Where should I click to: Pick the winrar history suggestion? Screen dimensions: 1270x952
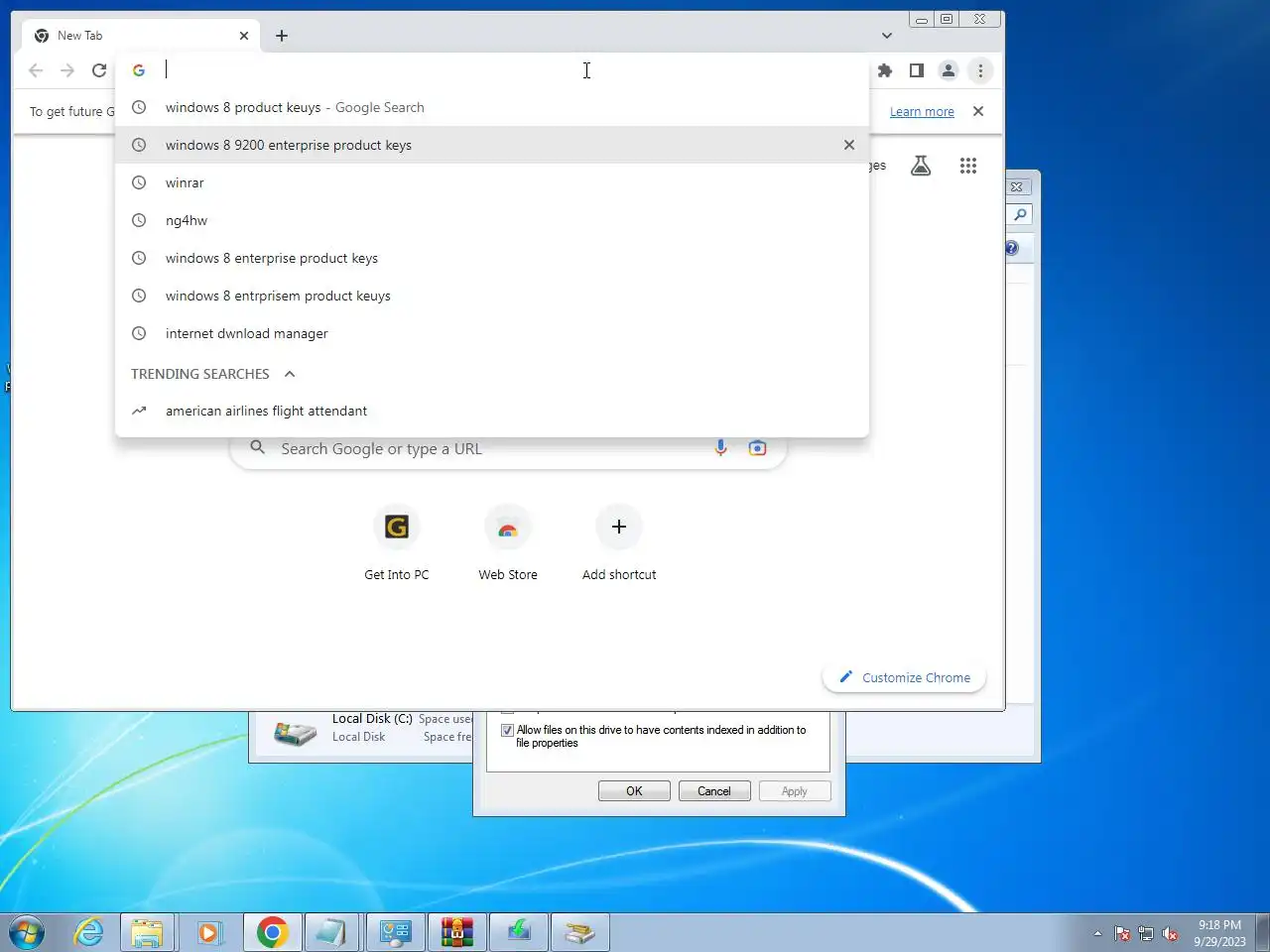(x=492, y=182)
